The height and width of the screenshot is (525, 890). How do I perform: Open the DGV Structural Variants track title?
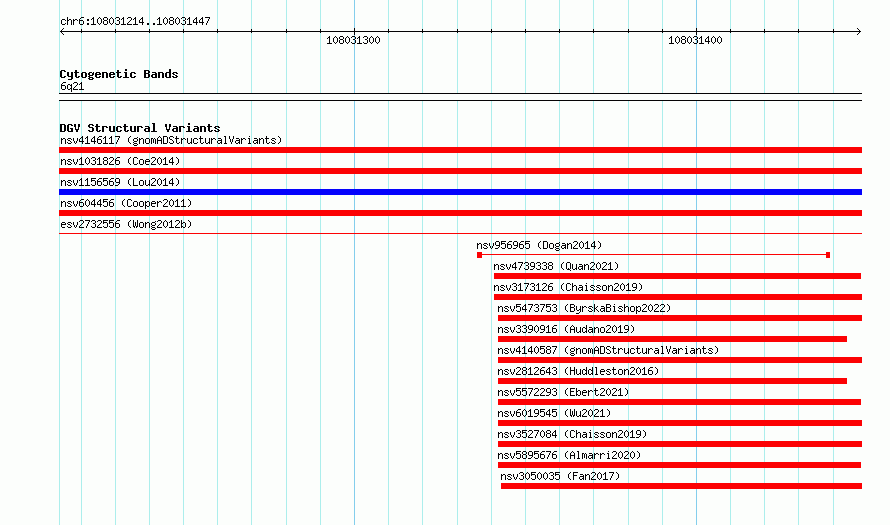coord(140,128)
